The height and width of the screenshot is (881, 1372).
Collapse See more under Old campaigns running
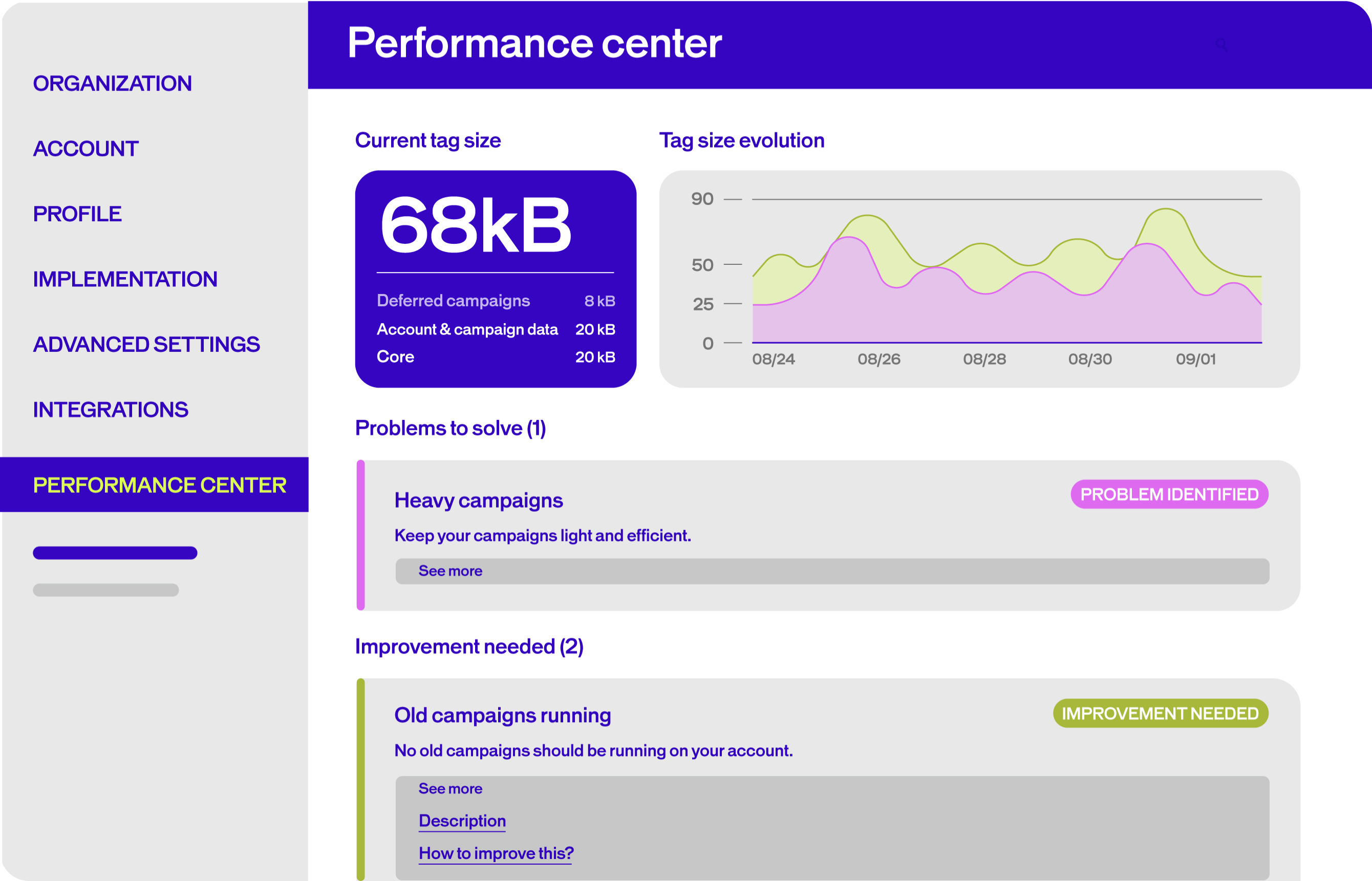pyautogui.click(x=451, y=788)
